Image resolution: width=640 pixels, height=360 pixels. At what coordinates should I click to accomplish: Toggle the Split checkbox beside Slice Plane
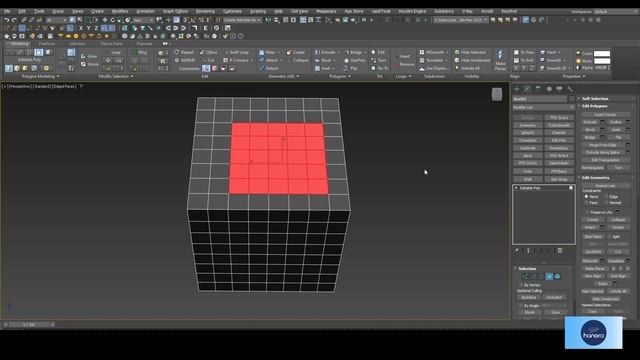point(610,236)
